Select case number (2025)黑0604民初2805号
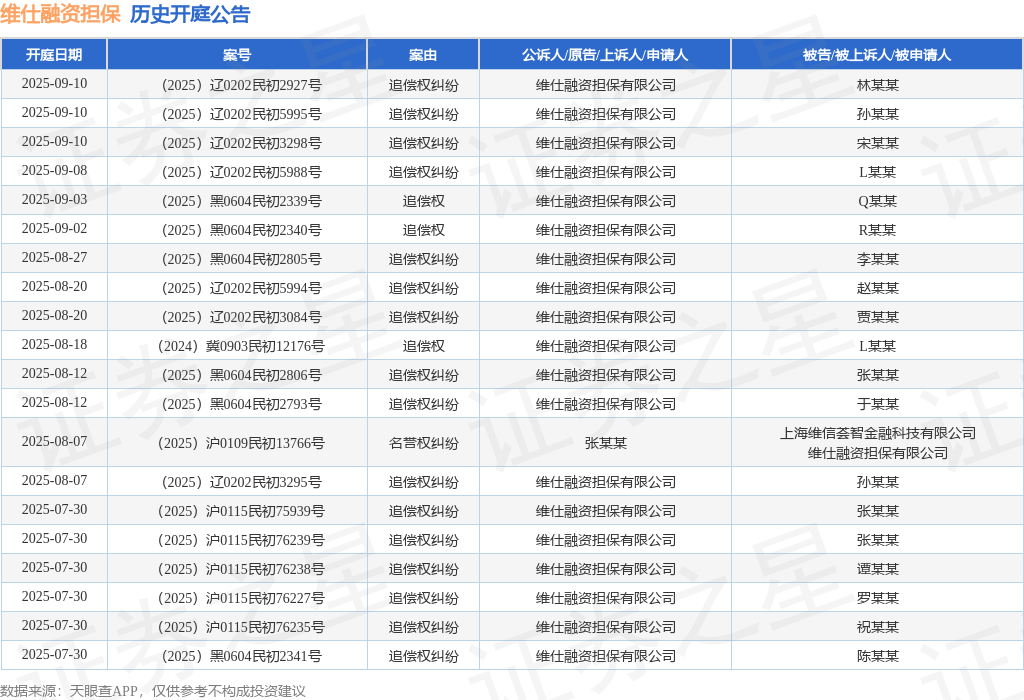 241,259
